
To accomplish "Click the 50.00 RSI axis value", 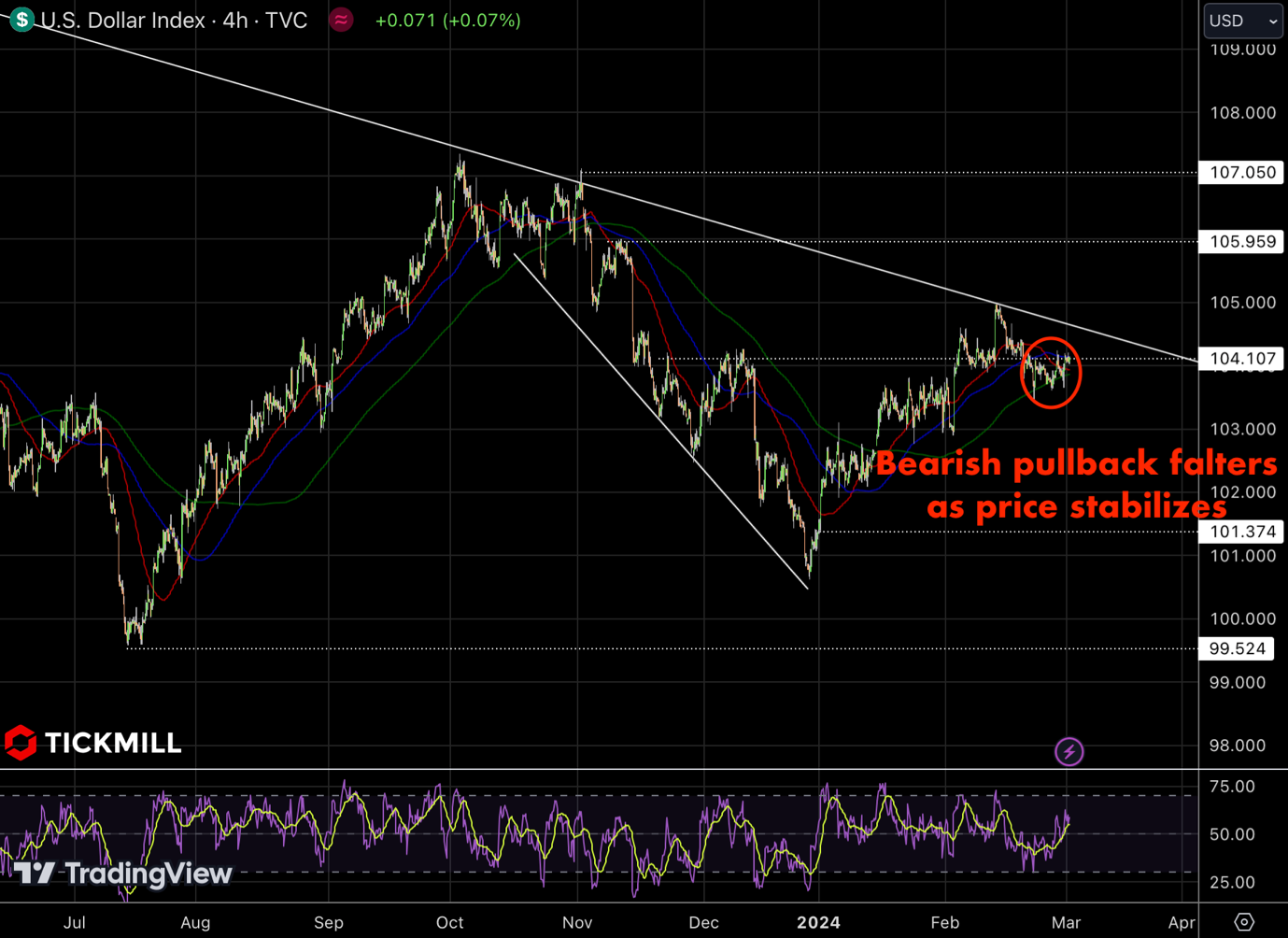I will click(1232, 834).
